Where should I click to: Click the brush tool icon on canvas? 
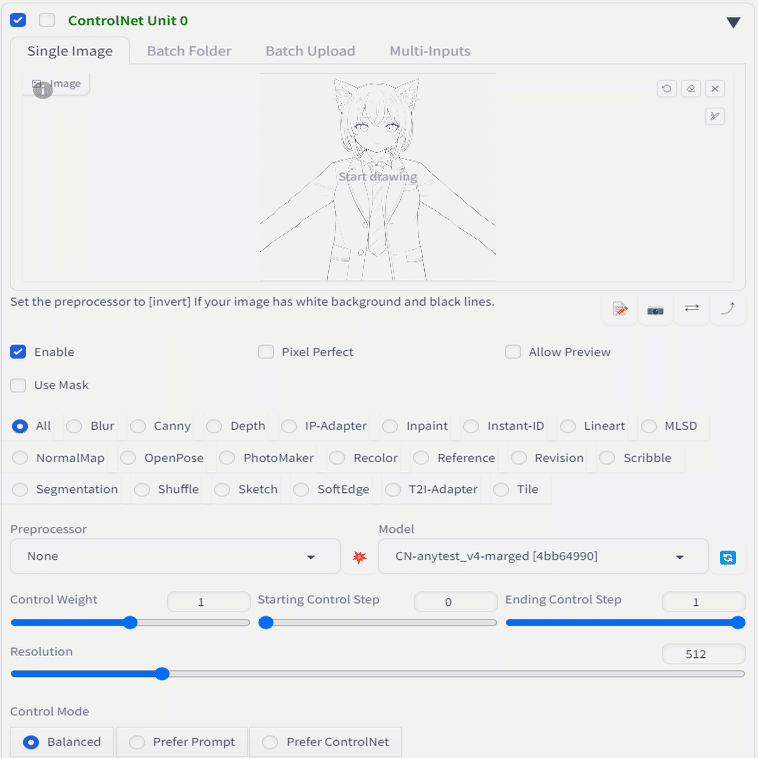coord(714,116)
